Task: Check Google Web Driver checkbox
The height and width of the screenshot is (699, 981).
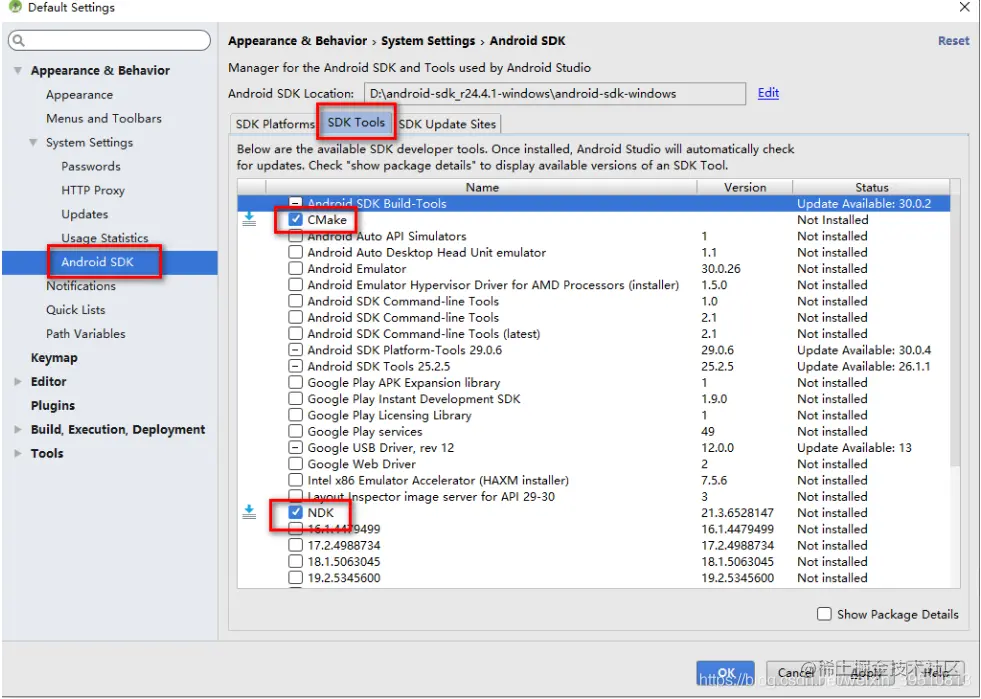Action: click(296, 464)
